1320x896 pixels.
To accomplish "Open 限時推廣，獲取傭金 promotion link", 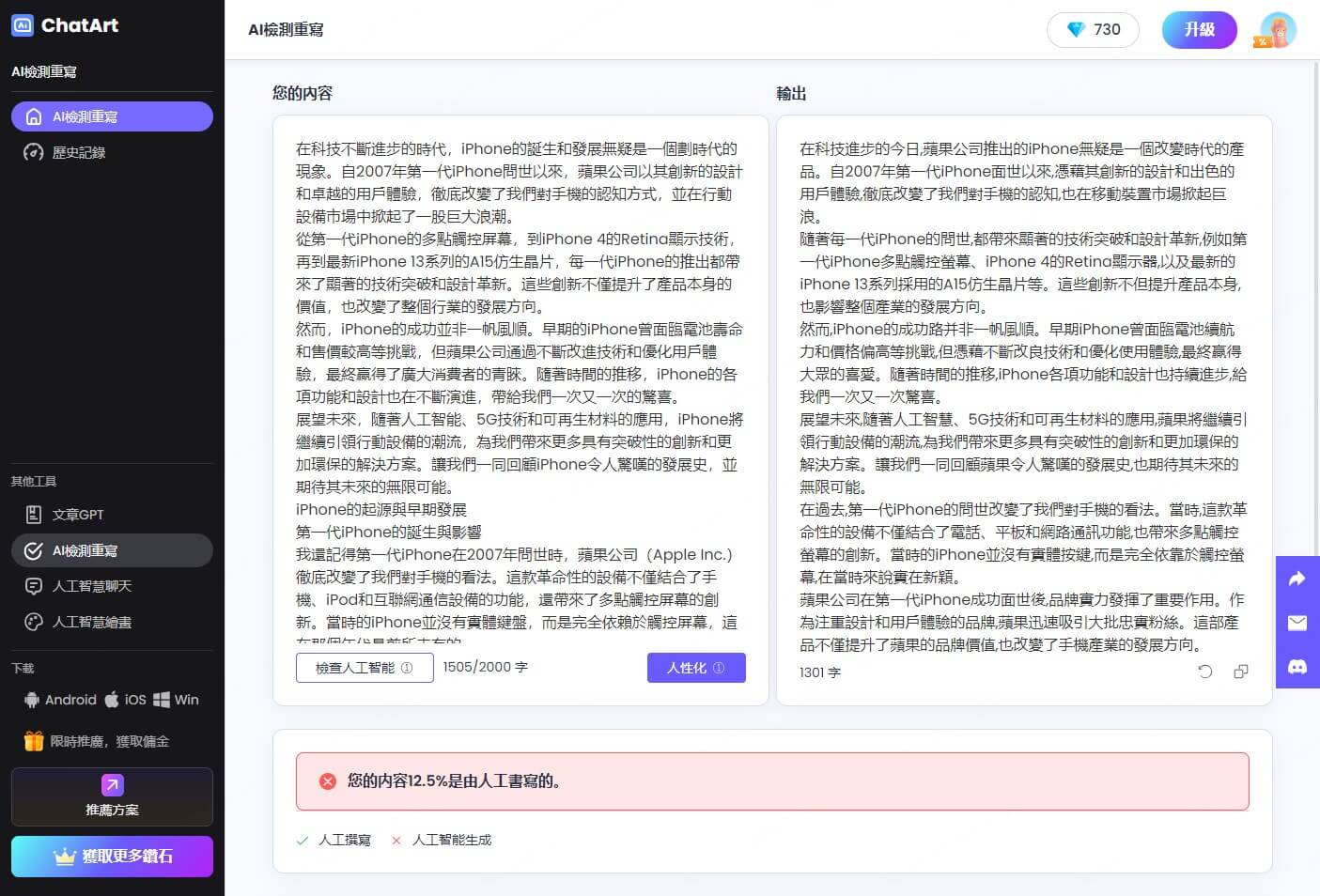I will click(x=97, y=741).
